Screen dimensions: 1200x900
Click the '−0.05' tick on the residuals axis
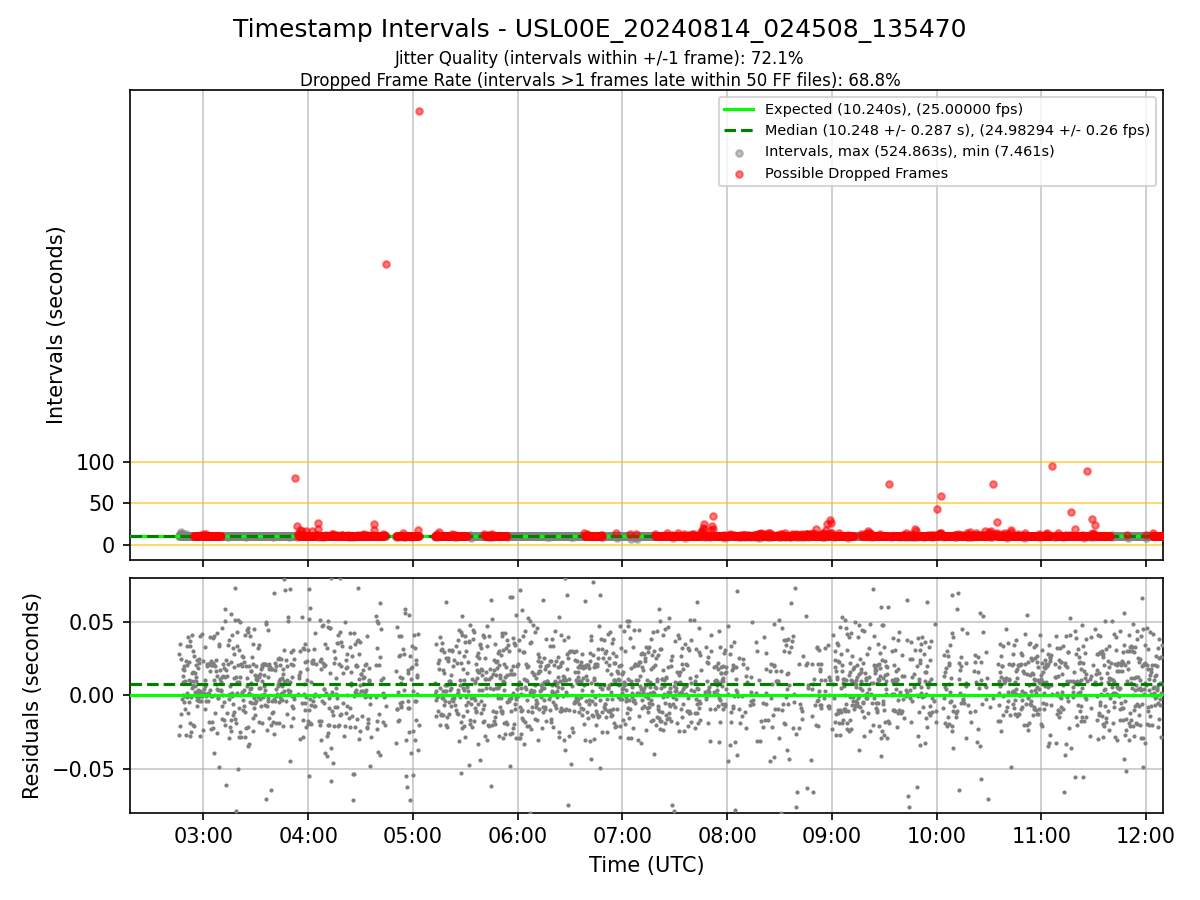click(x=86, y=769)
